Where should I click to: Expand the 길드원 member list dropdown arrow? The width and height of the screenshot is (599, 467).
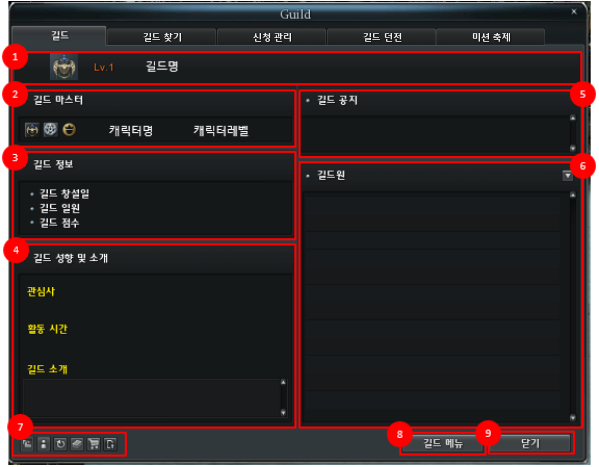pyautogui.click(x=568, y=175)
